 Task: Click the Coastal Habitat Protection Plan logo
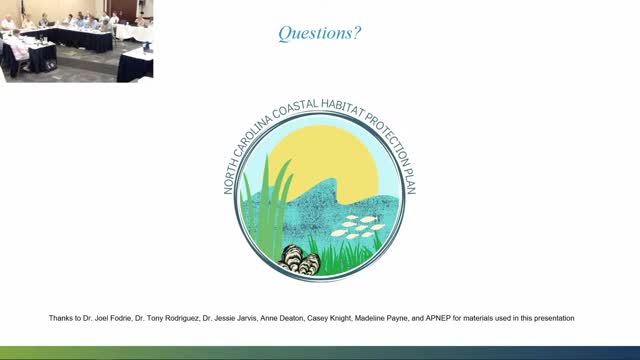(x=320, y=190)
